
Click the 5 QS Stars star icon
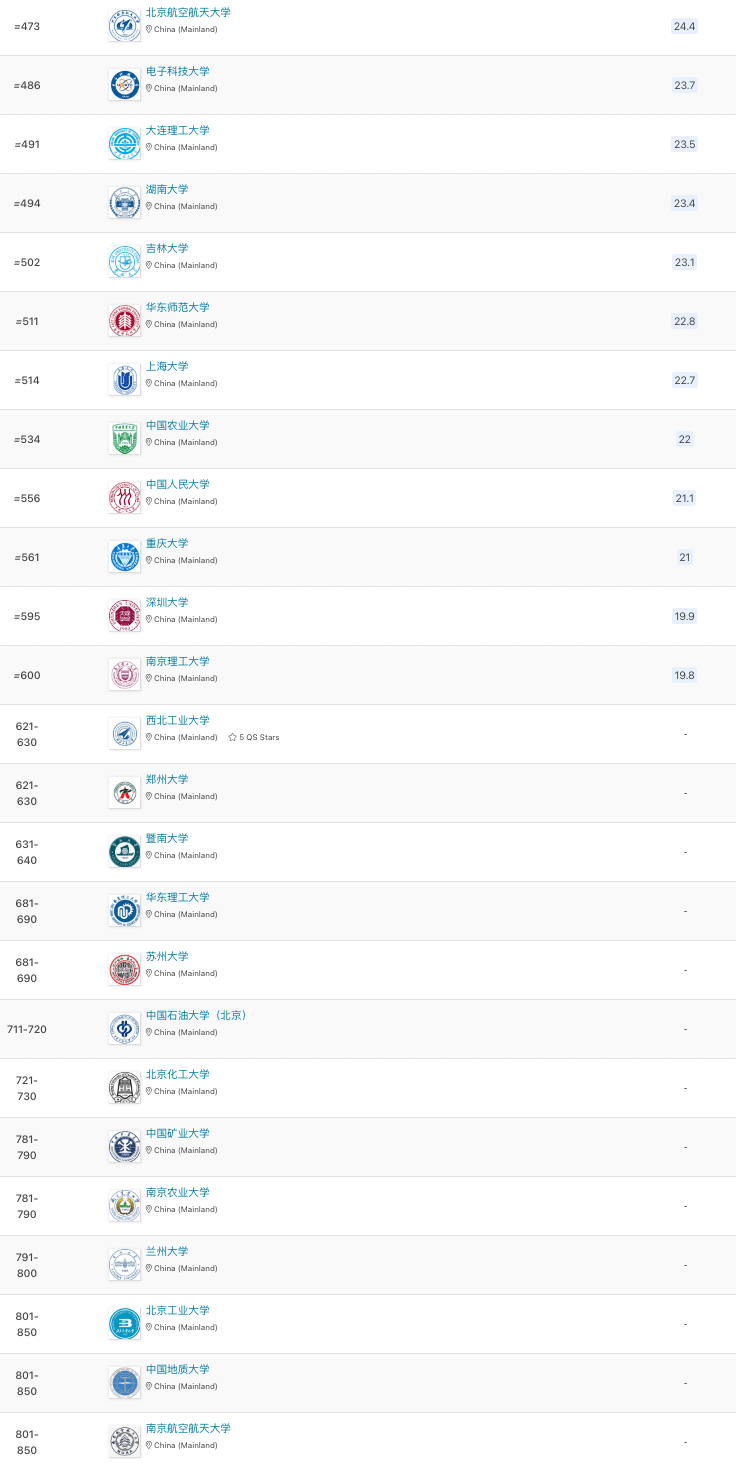click(x=232, y=737)
